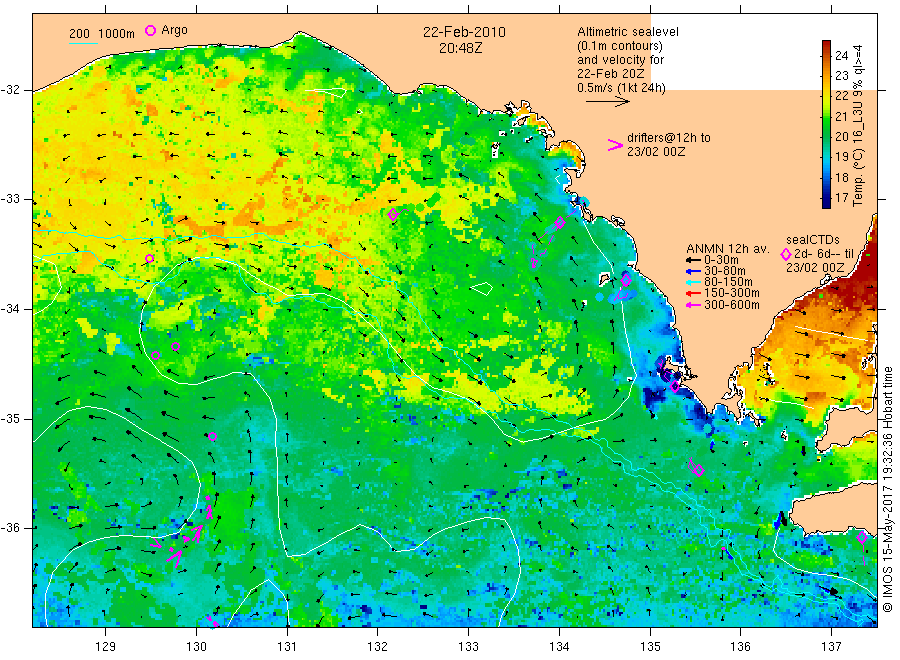Click the sealCTDs magenta diamond legend symbol

tap(786, 254)
